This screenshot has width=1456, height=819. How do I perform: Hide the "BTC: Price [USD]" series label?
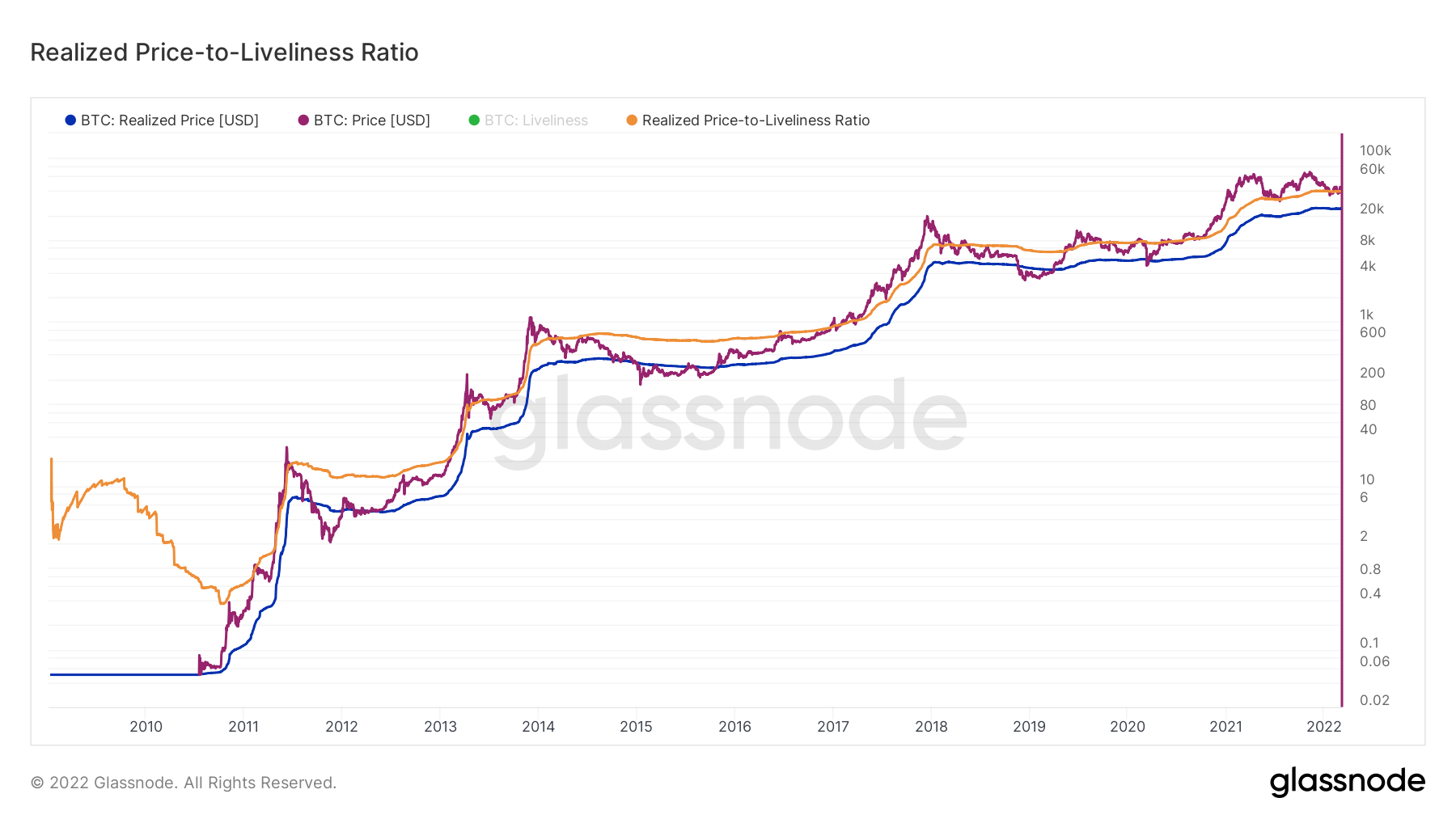point(372,120)
